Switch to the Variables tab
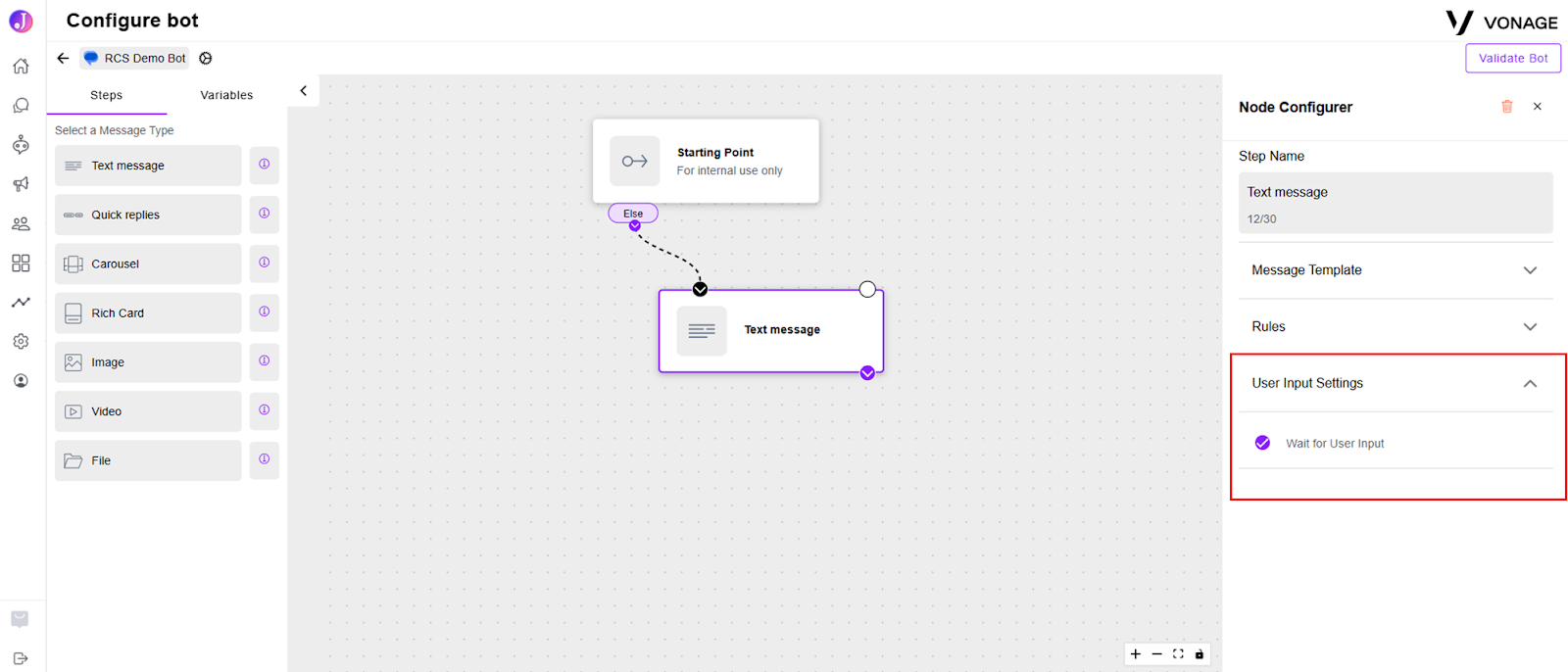 click(226, 95)
